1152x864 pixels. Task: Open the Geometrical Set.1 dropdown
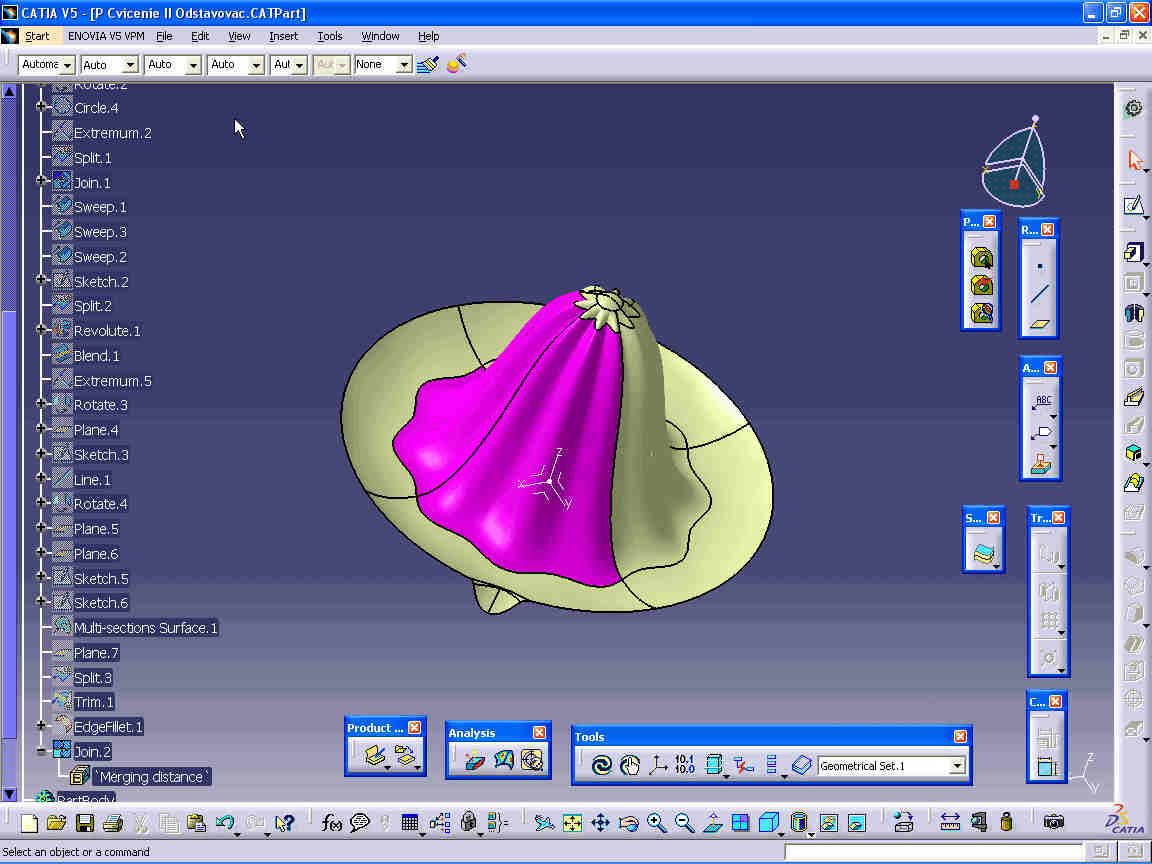pyautogui.click(x=957, y=766)
